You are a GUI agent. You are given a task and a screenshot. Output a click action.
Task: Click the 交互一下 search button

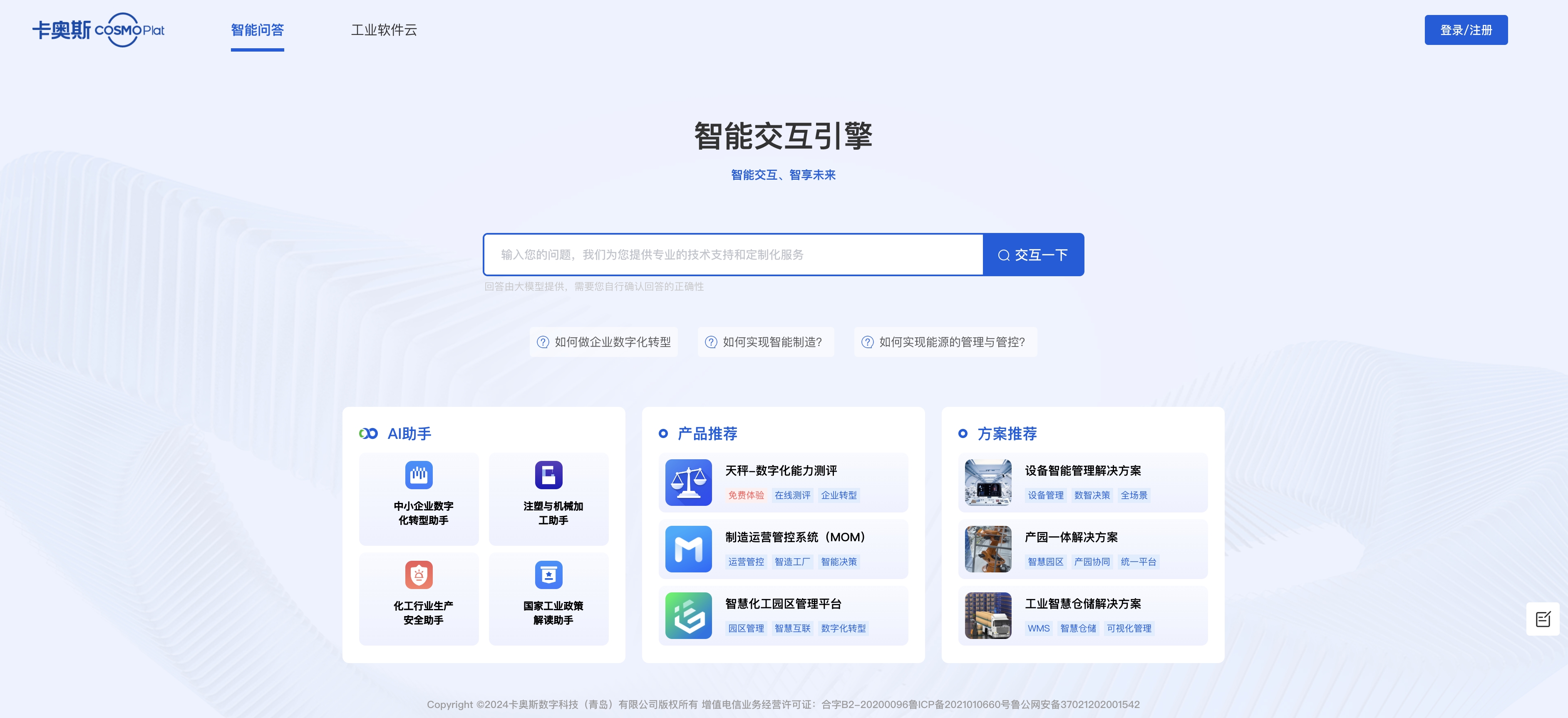tap(1033, 254)
